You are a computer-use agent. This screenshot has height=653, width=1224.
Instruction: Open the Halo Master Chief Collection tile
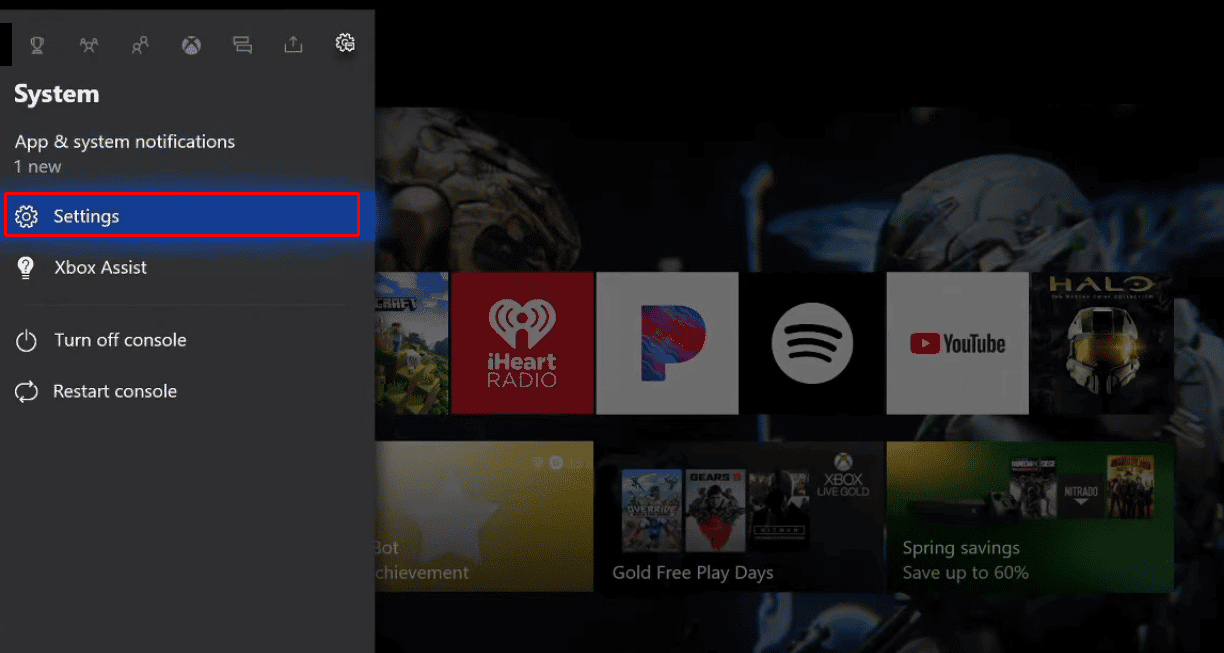point(1101,343)
